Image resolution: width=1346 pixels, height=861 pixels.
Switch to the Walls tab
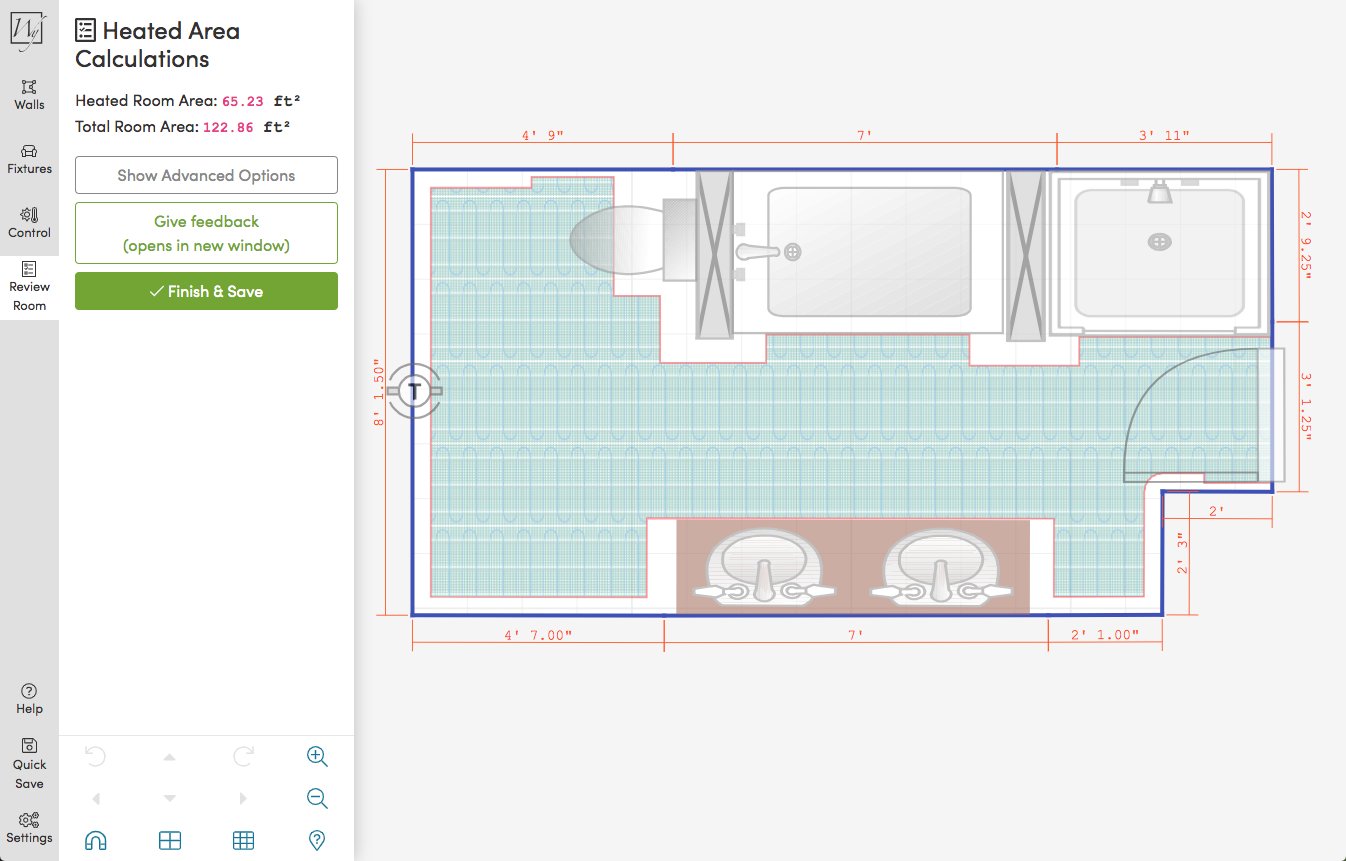pos(29,95)
